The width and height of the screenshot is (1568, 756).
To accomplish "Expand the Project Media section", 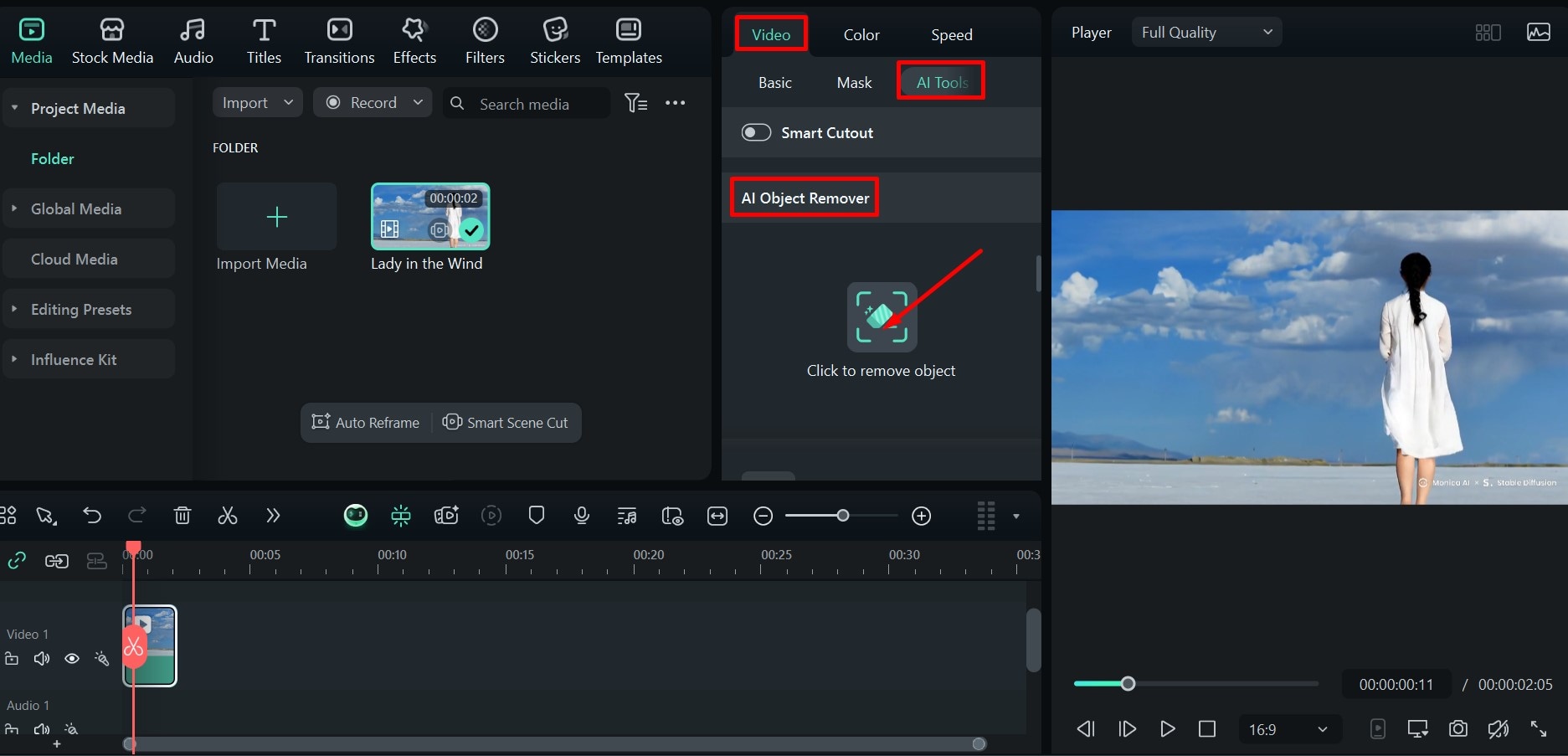I will [x=14, y=107].
